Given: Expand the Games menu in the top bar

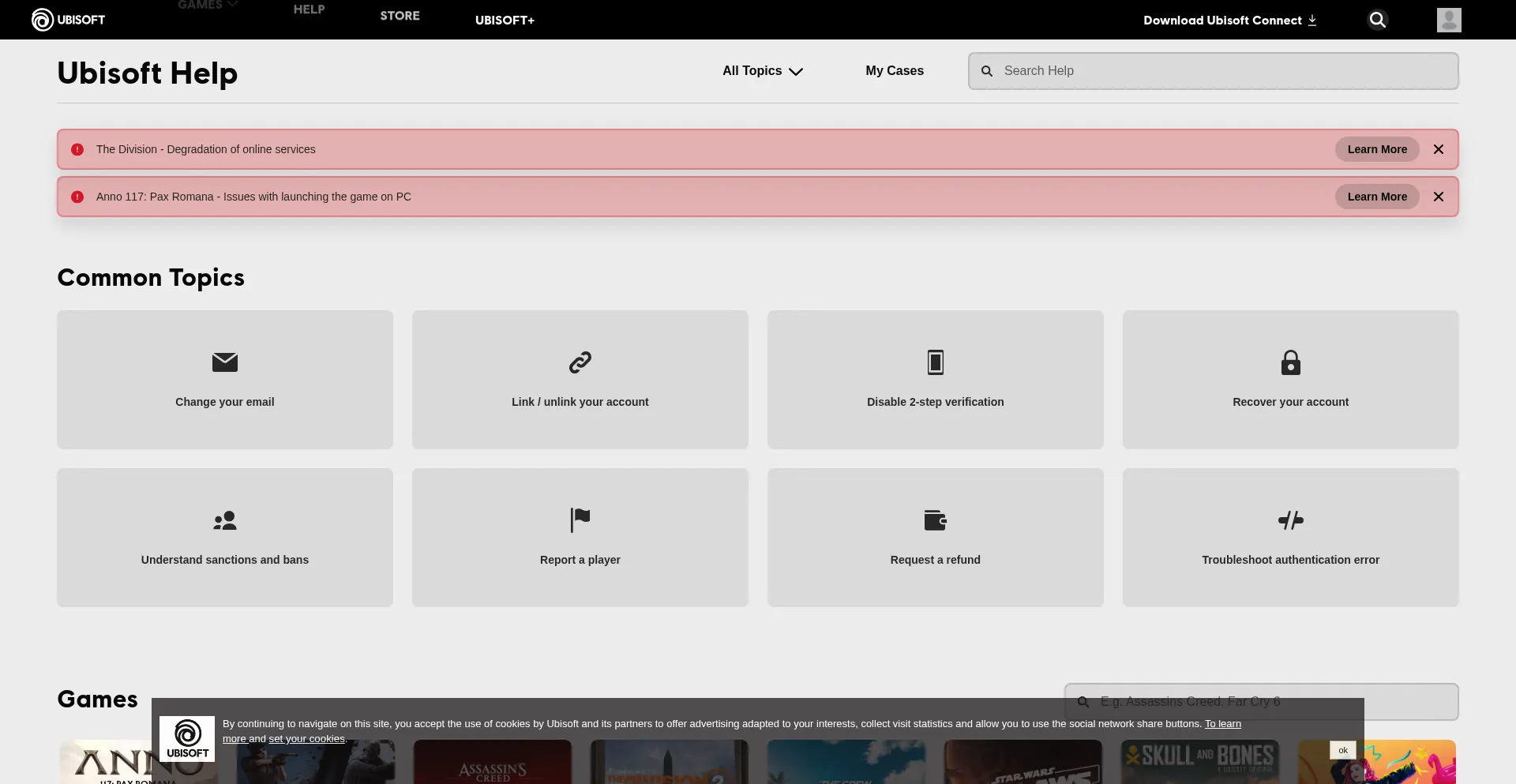Looking at the screenshot, I should [207, 6].
